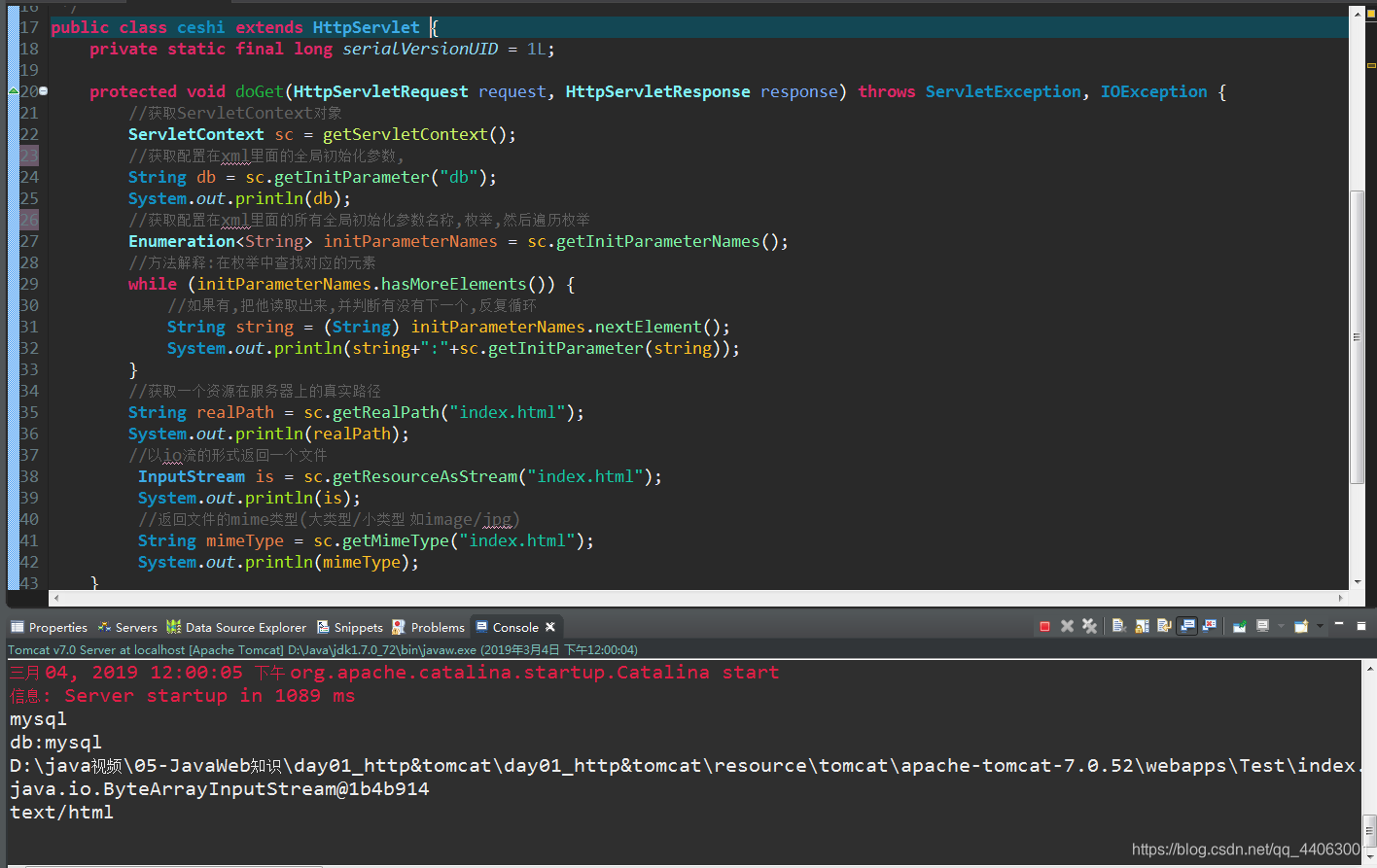The height and width of the screenshot is (868, 1377).
Task: Click 'HttpServlet' in class declaration
Action: 367,27
